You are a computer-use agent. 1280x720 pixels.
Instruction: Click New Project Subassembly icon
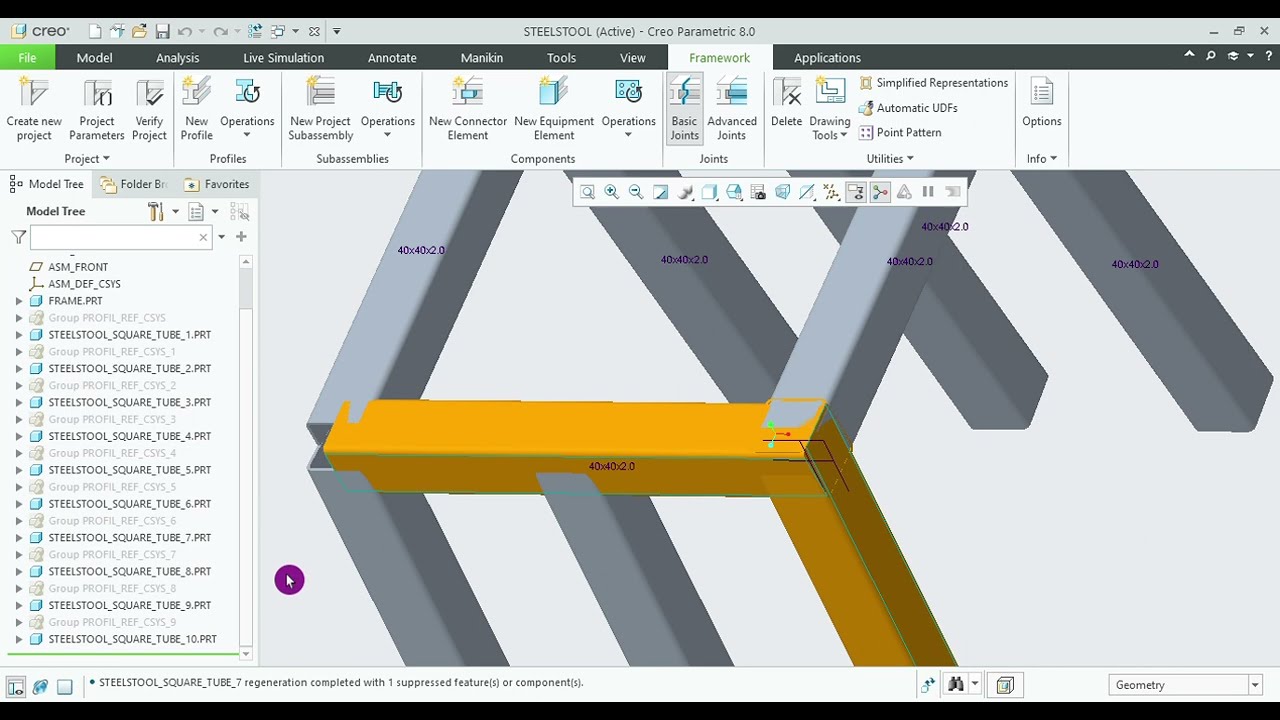click(x=320, y=93)
